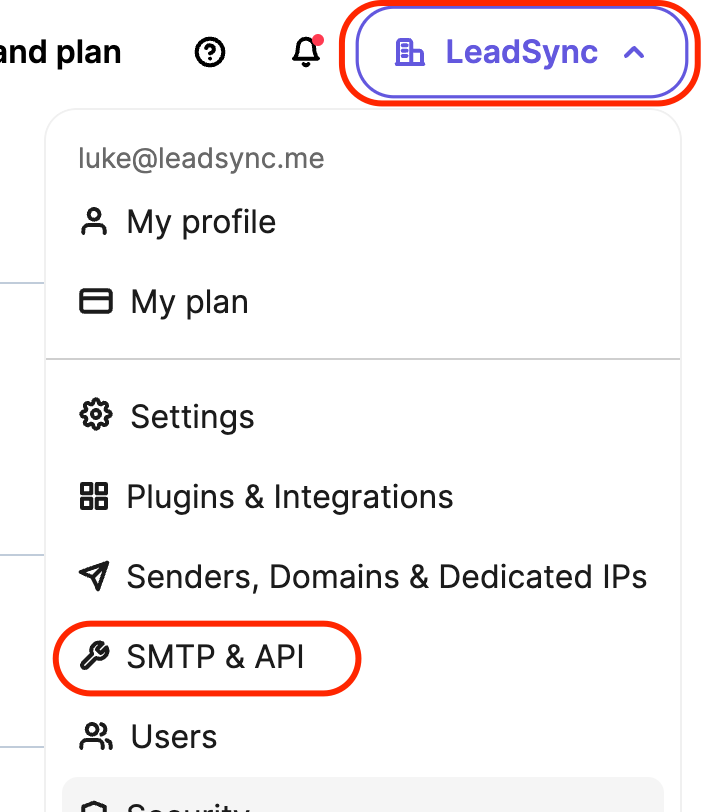724x812 pixels.
Task: Click the people icon beside Users
Action: tap(96, 737)
